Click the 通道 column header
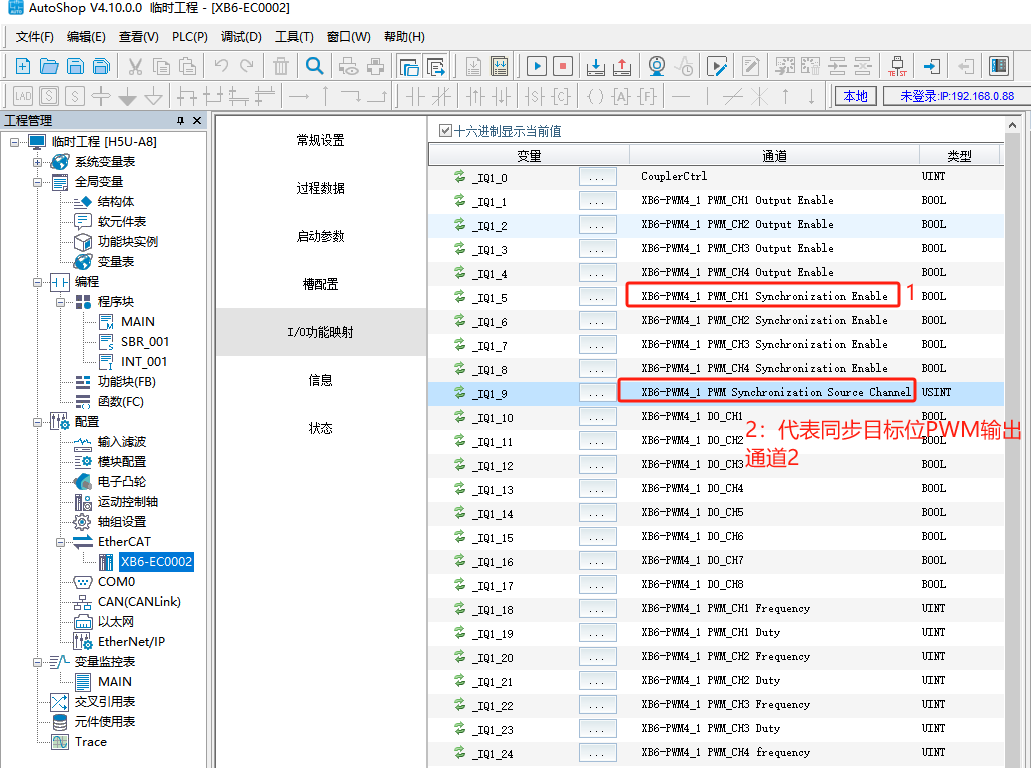The width and height of the screenshot is (1031, 768). 775,156
